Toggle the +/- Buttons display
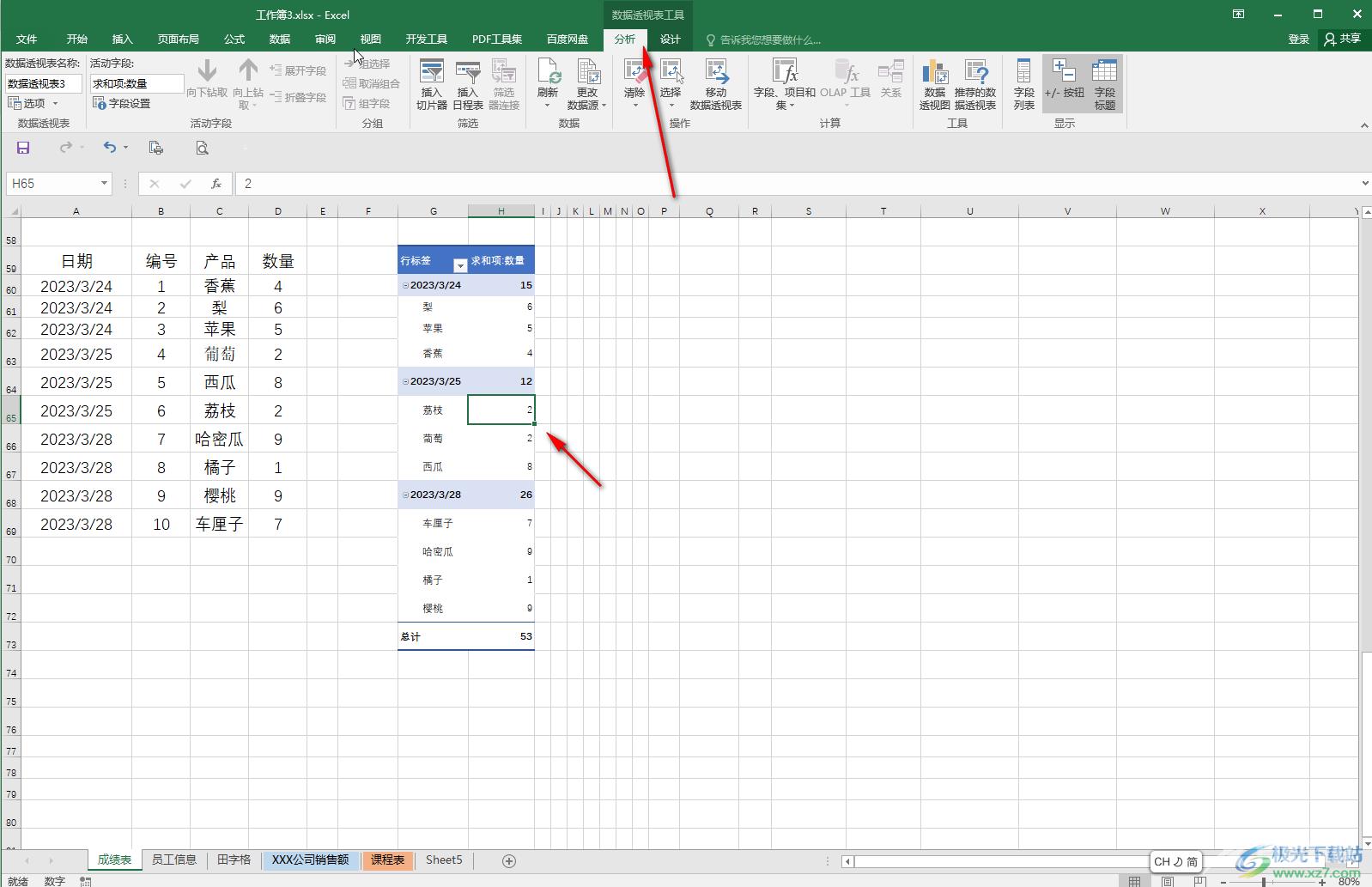This screenshot has width=1372, height=887. tap(1064, 84)
